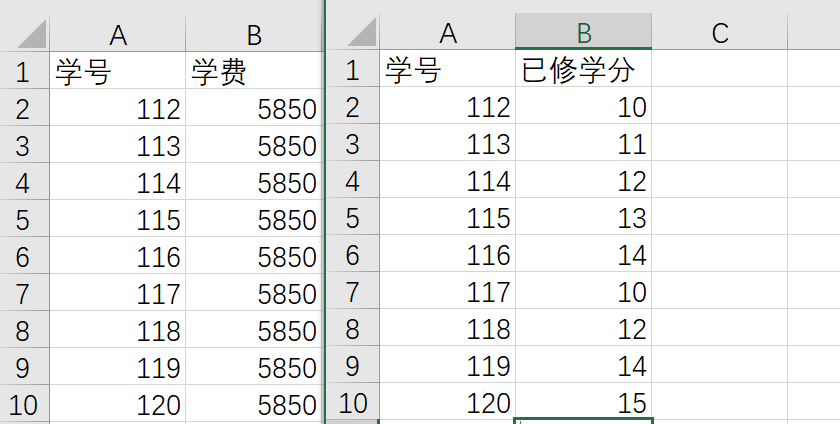840x424 pixels.
Task: Select row 2 header in right sheet
Action: coord(353,105)
